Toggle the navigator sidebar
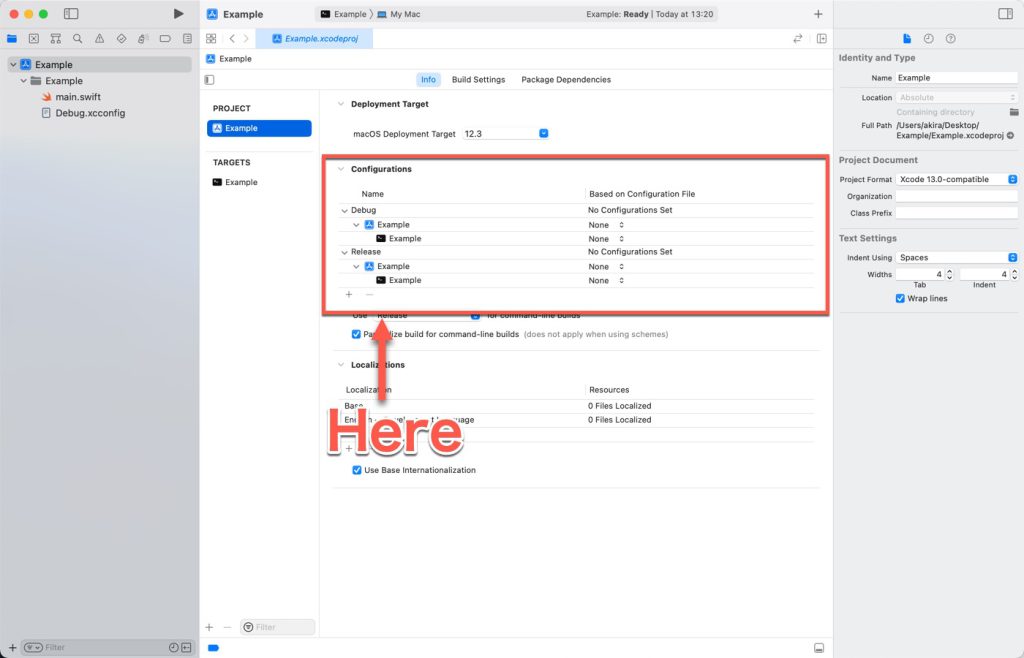The image size is (1024, 658). click(x=71, y=14)
